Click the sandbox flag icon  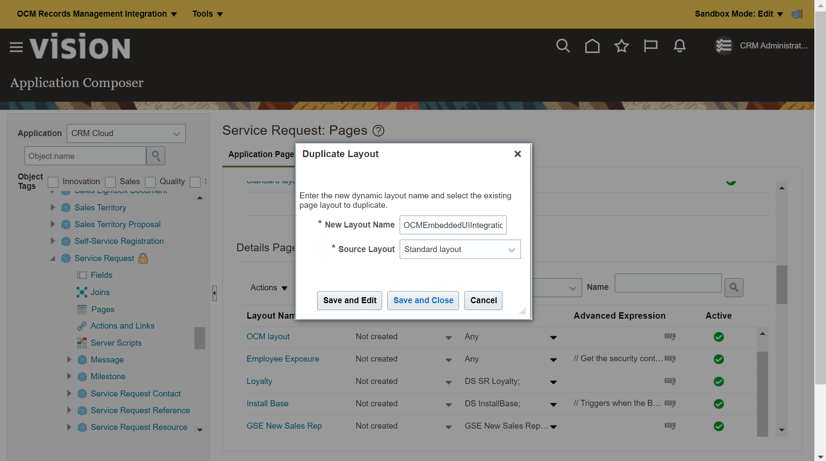click(x=797, y=14)
